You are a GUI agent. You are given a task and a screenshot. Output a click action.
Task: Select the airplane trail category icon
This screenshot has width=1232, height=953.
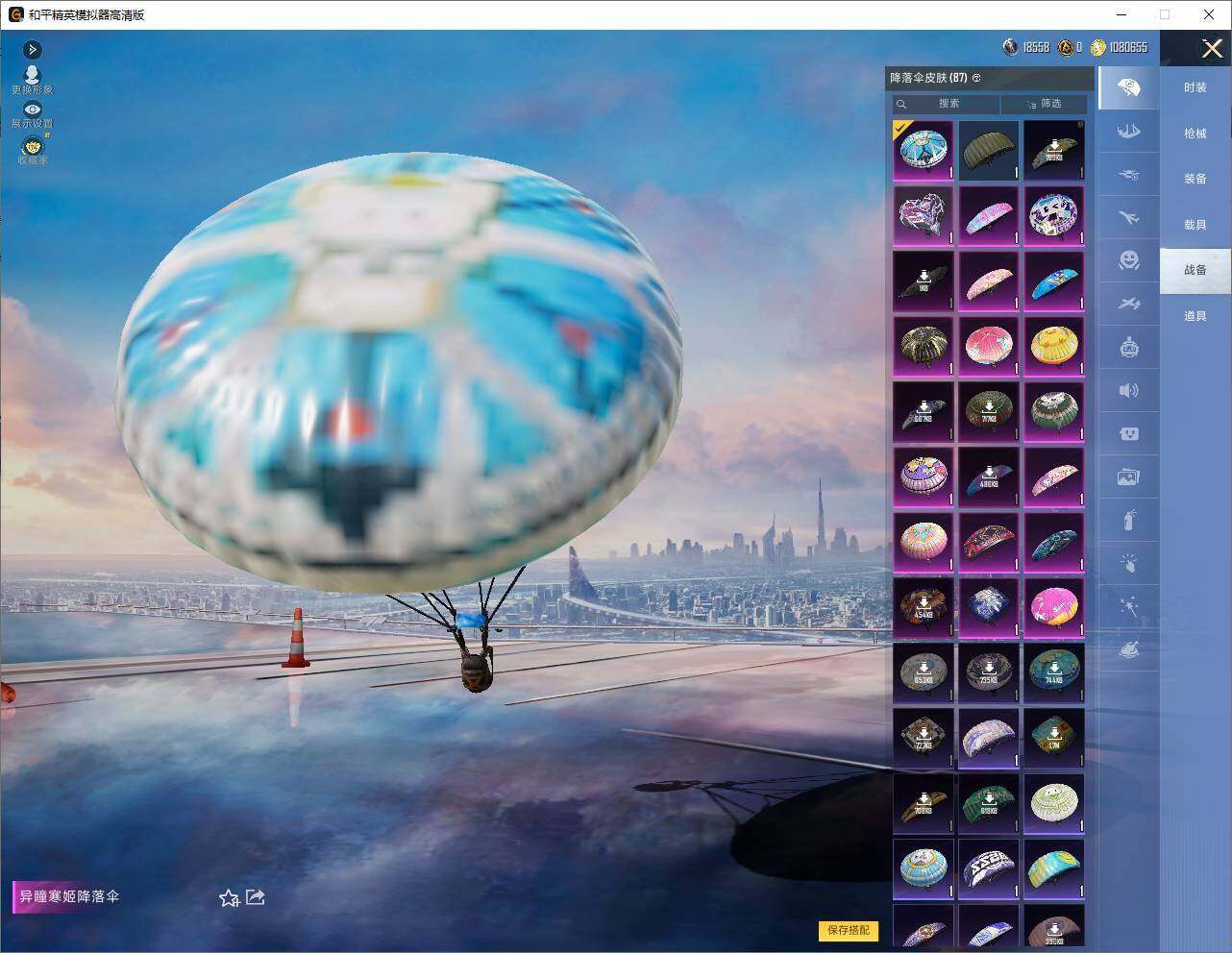[x=1129, y=217]
